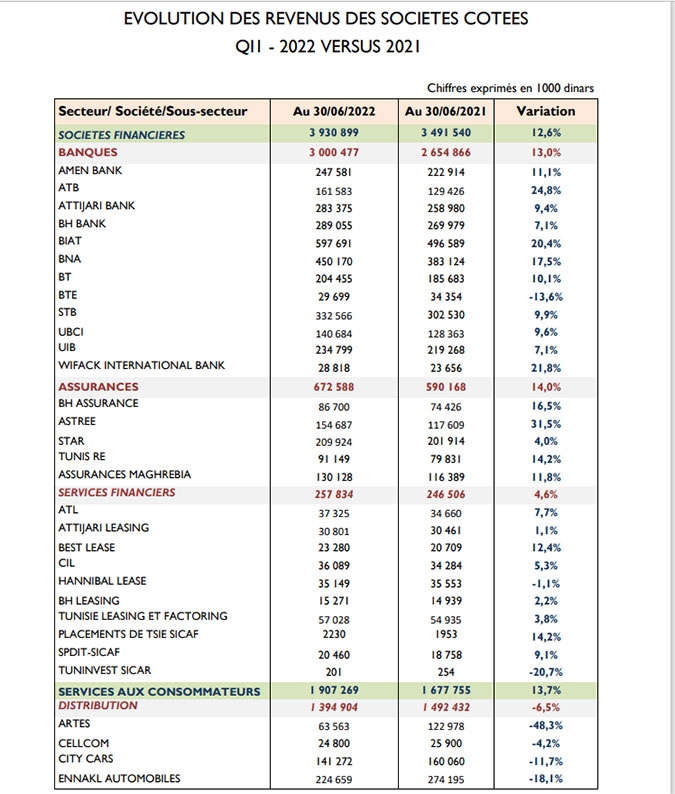Click ENNAKL AUTOMOBILES row label
The height and width of the screenshot is (794, 675).
point(119,779)
